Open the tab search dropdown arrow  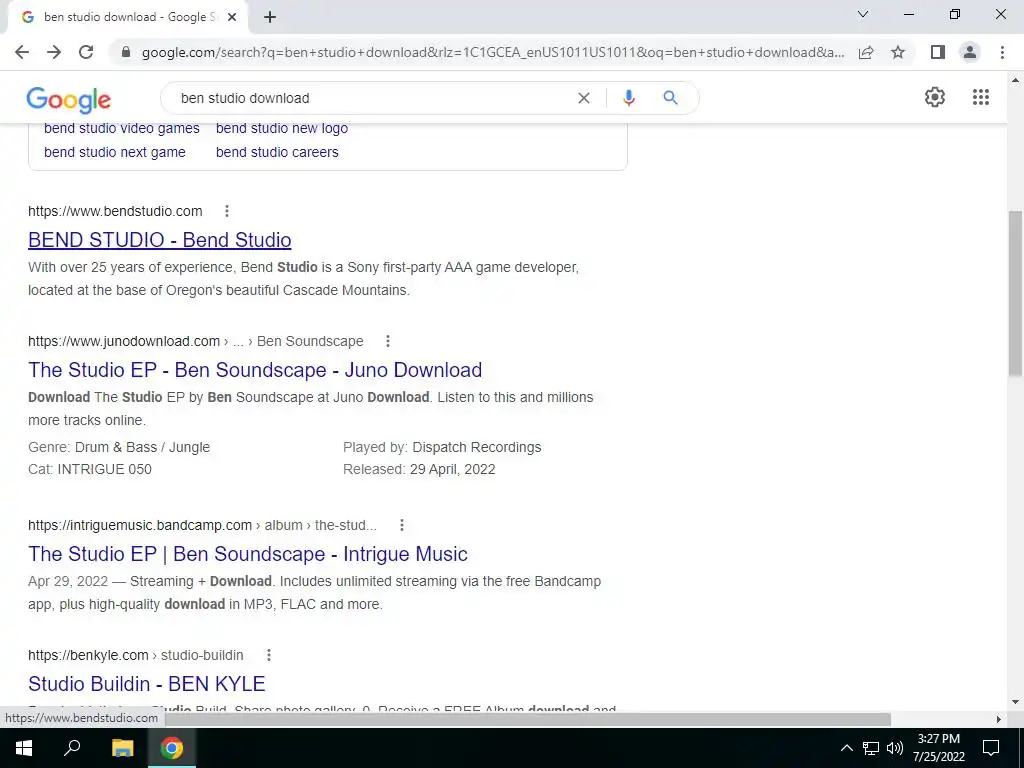pyautogui.click(x=863, y=14)
